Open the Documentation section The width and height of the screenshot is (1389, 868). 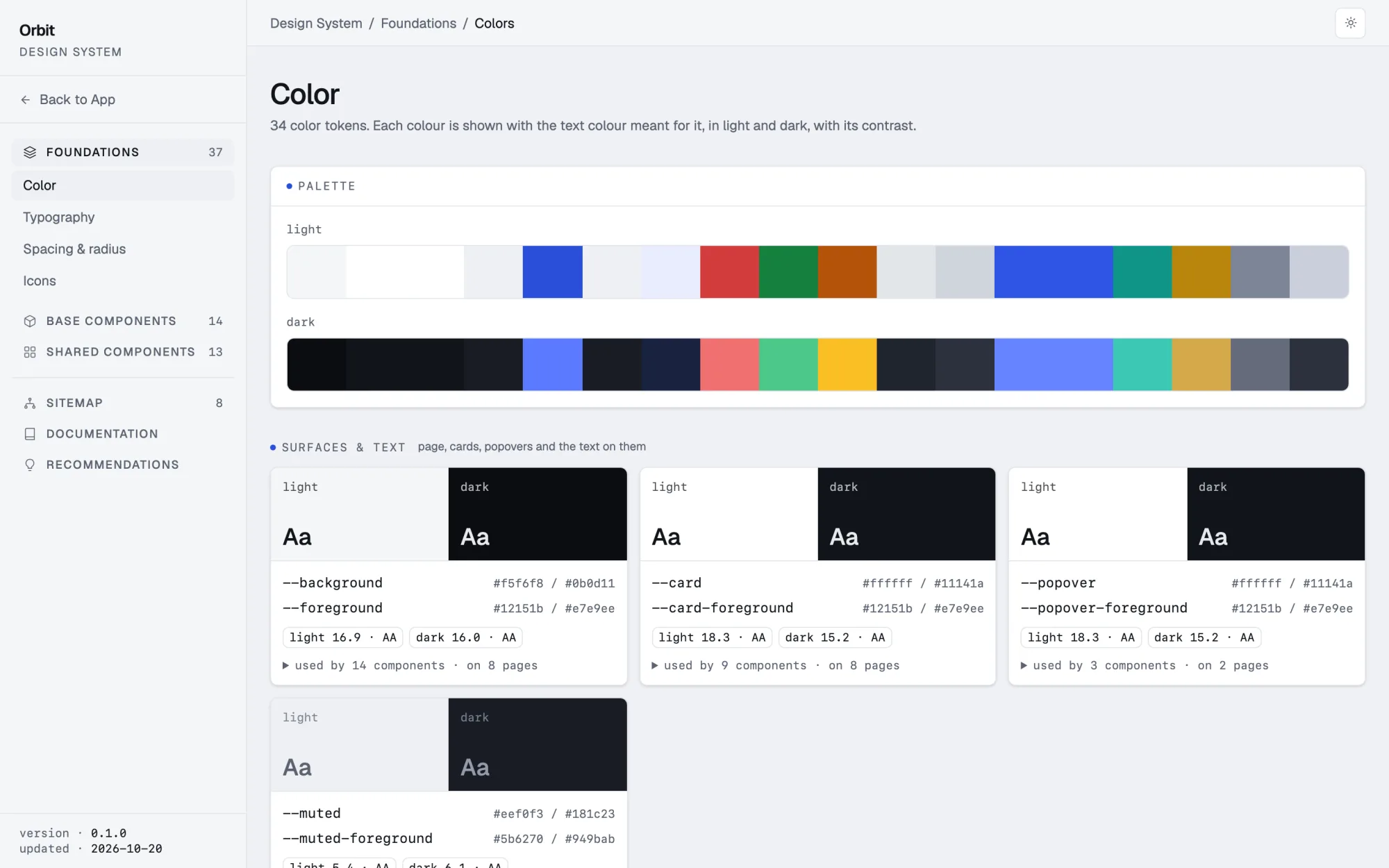123,434
